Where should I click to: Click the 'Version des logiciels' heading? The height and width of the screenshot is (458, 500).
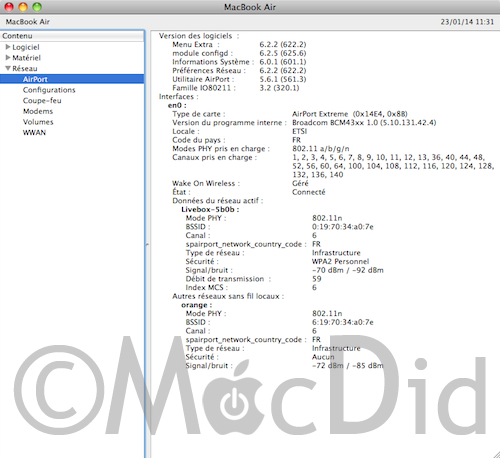click(x=199, y=36)
